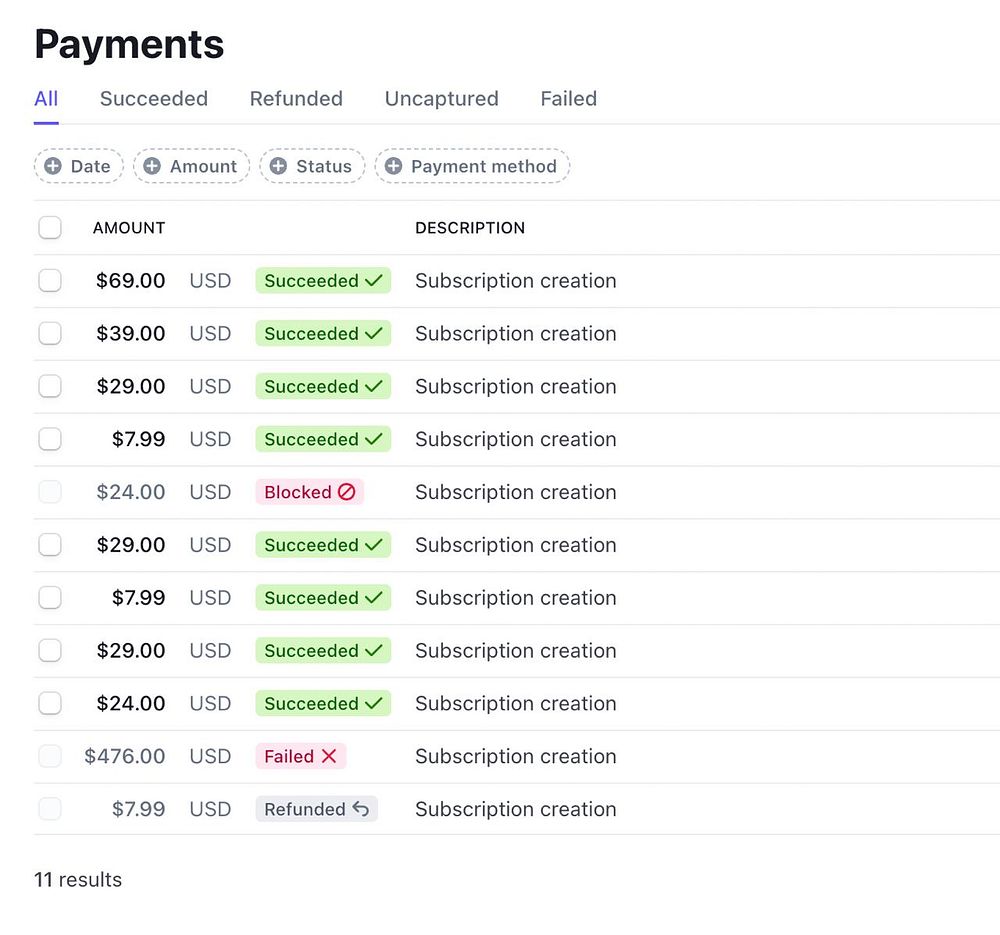Click the Refunded status arrow icon

pyautogui.click(x=361, y=809)
